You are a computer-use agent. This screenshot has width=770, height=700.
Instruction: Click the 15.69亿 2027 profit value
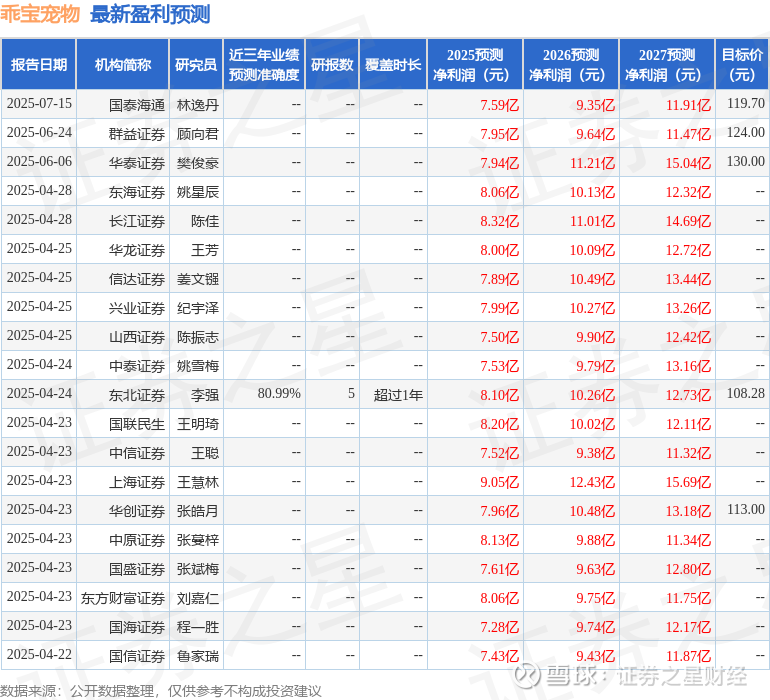click(x=688, y=481)
